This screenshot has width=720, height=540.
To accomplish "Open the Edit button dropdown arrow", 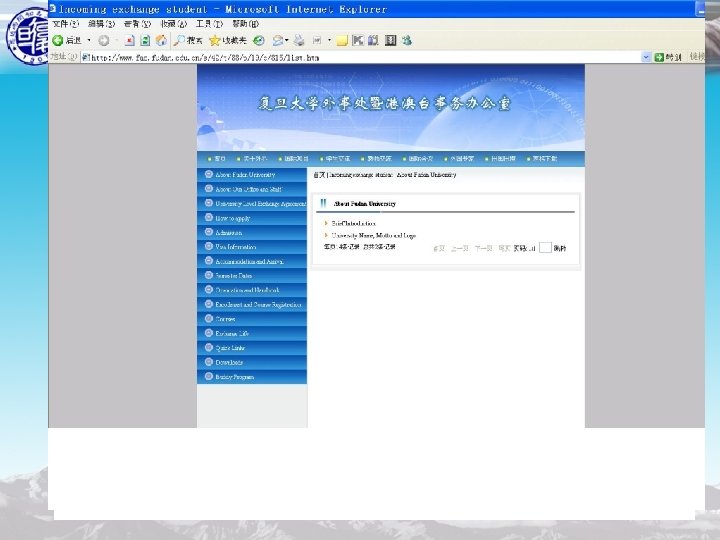I will (x=329, y=41).
